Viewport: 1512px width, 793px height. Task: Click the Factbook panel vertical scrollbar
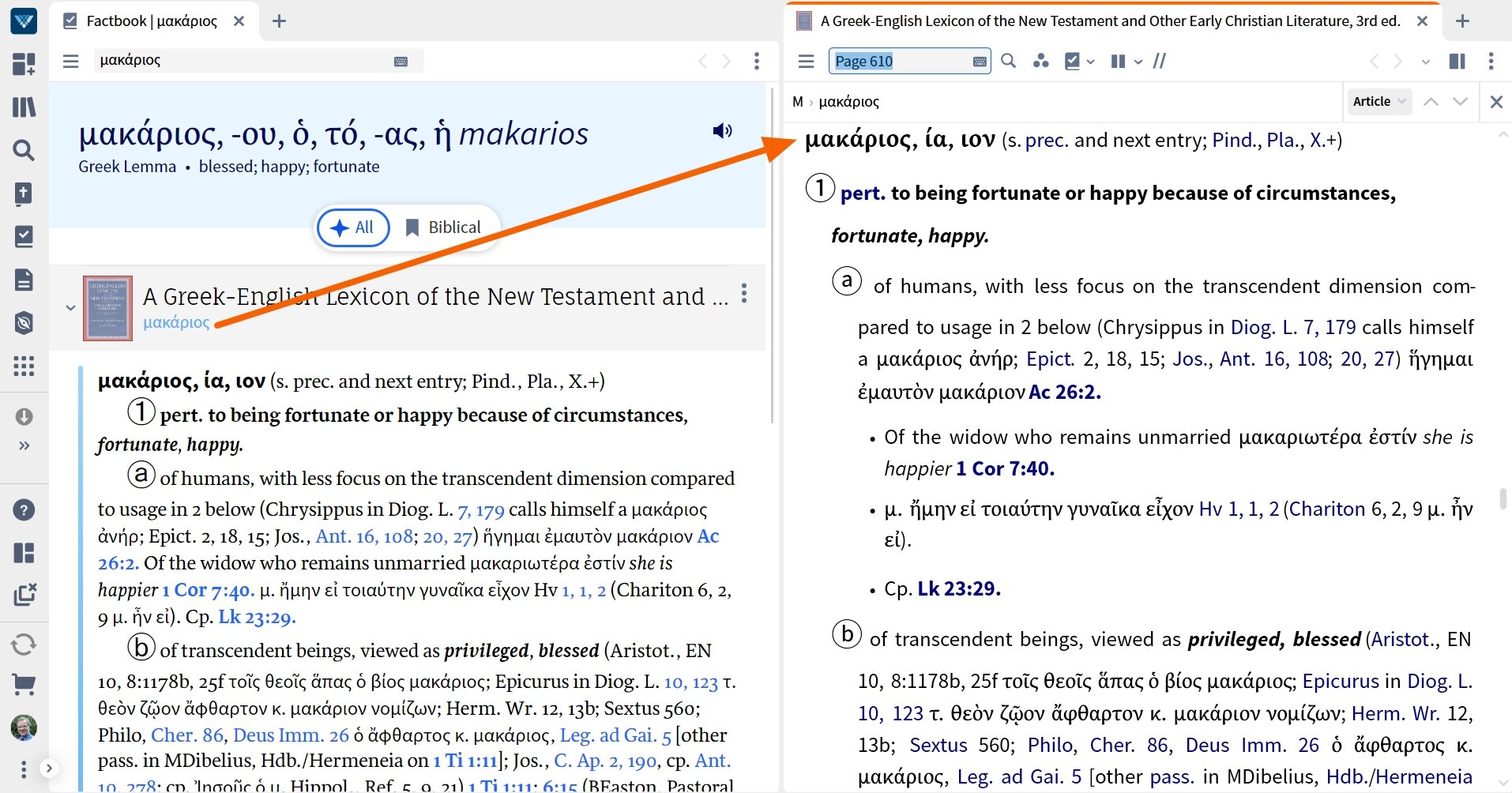pyautogui.click(x=772, y=255)
